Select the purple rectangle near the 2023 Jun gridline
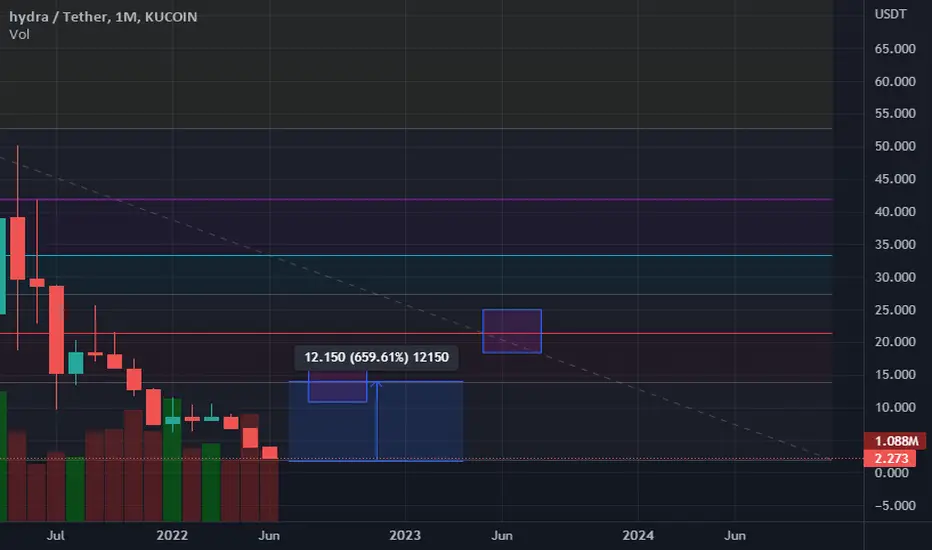 512,331
